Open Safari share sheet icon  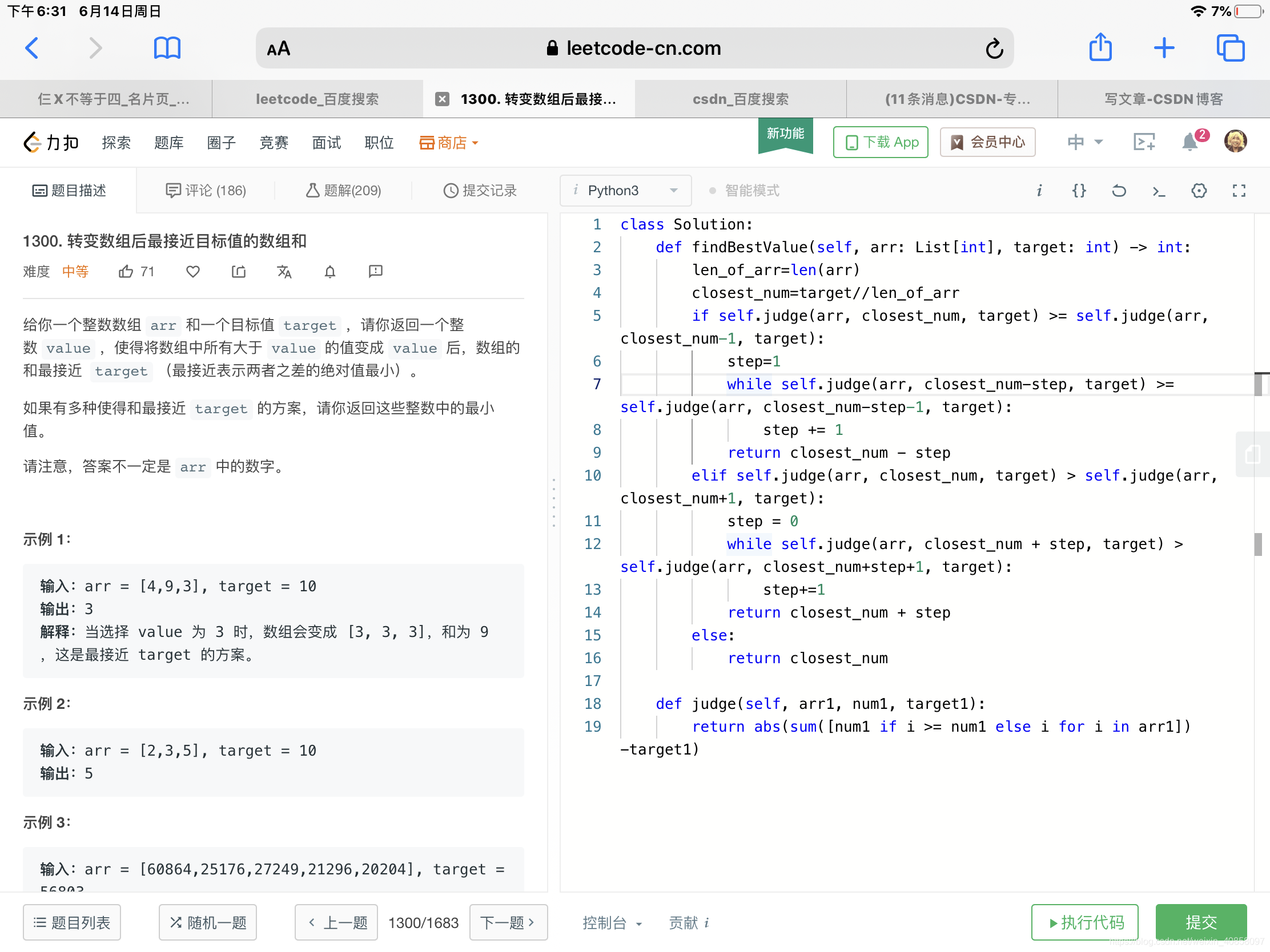[x=1100, y=47]
